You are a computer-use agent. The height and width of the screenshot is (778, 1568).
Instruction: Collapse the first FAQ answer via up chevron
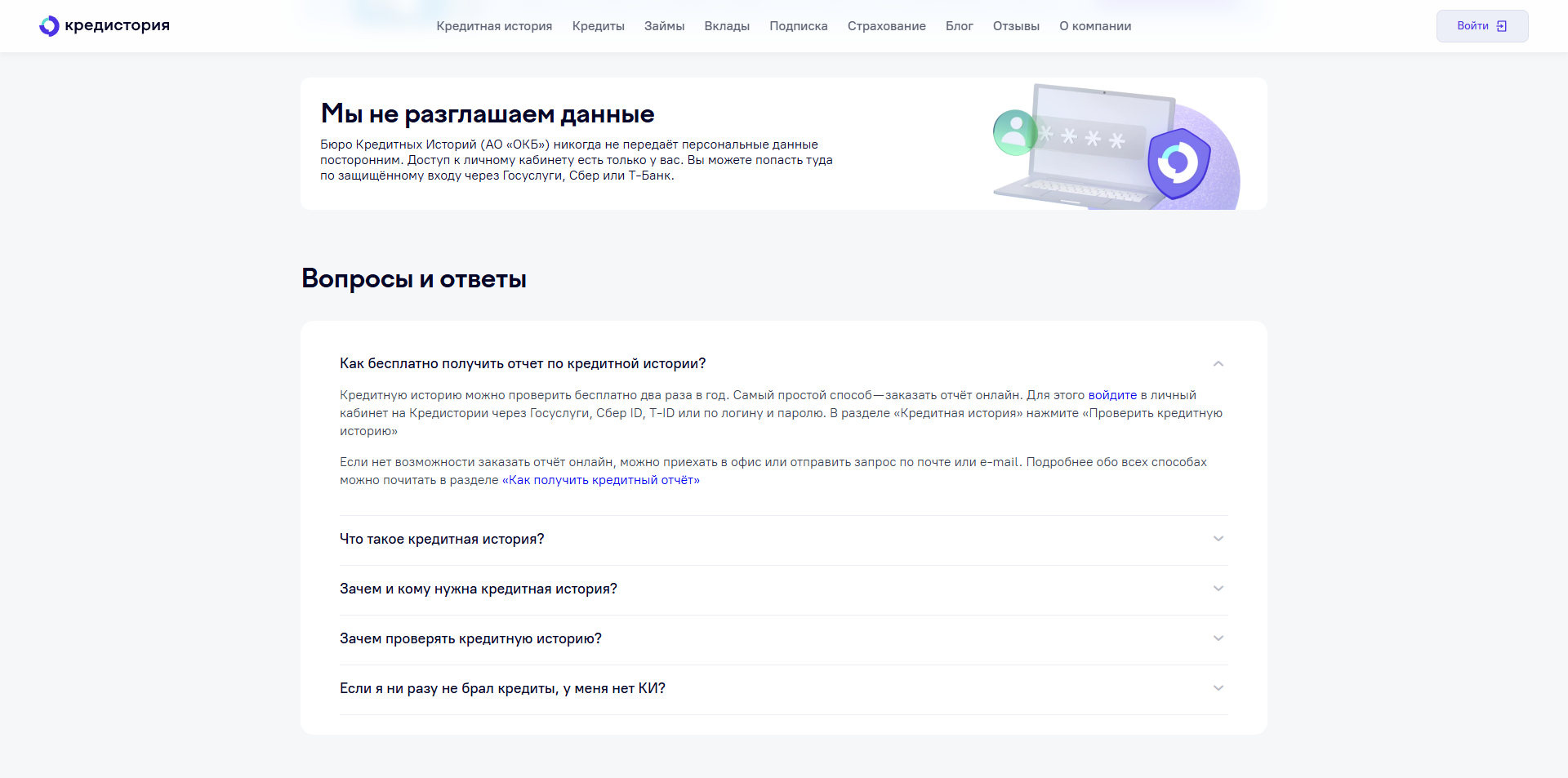1218,363
